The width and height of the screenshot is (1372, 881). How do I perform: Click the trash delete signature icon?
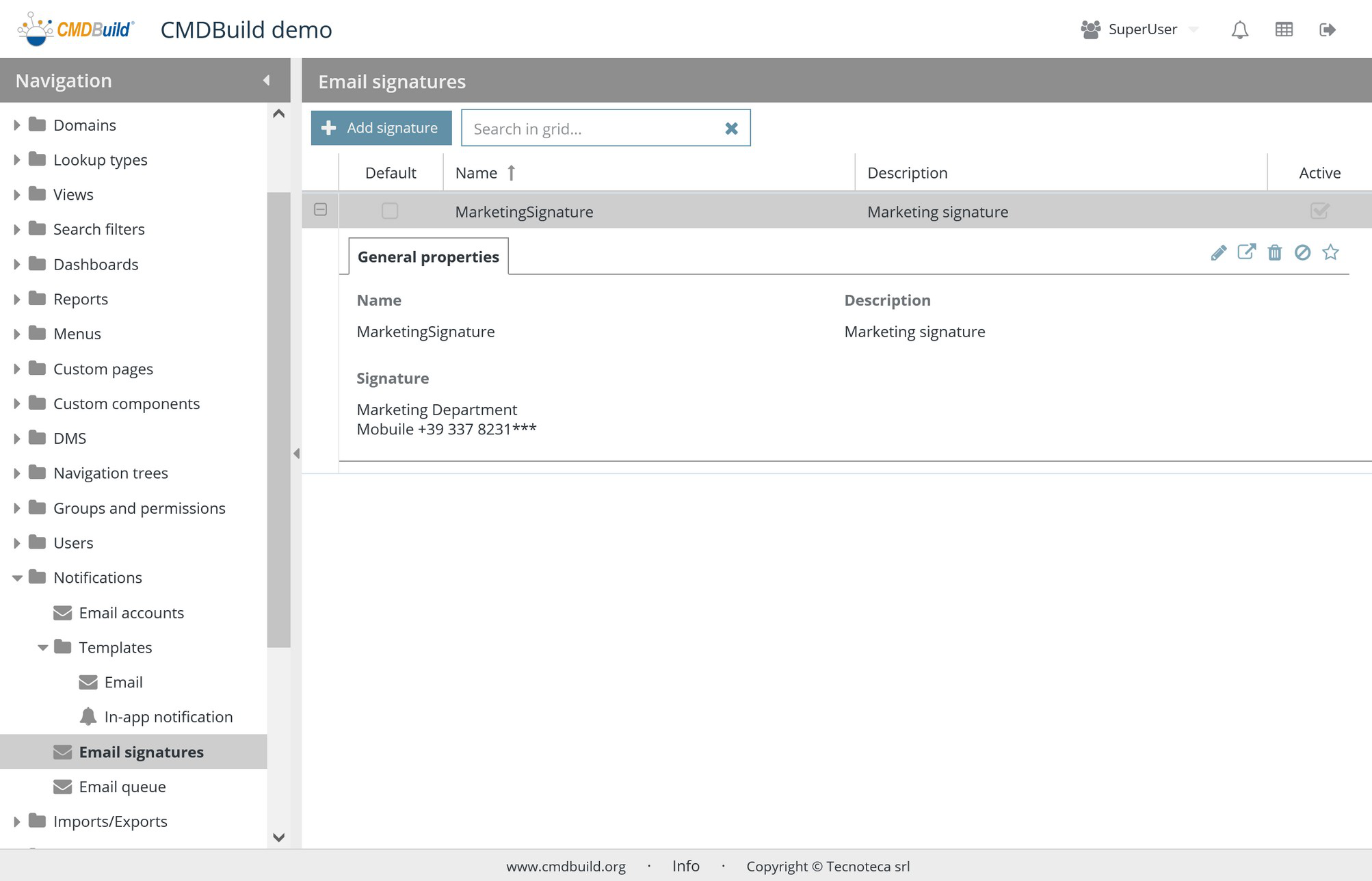point(1274,253)
